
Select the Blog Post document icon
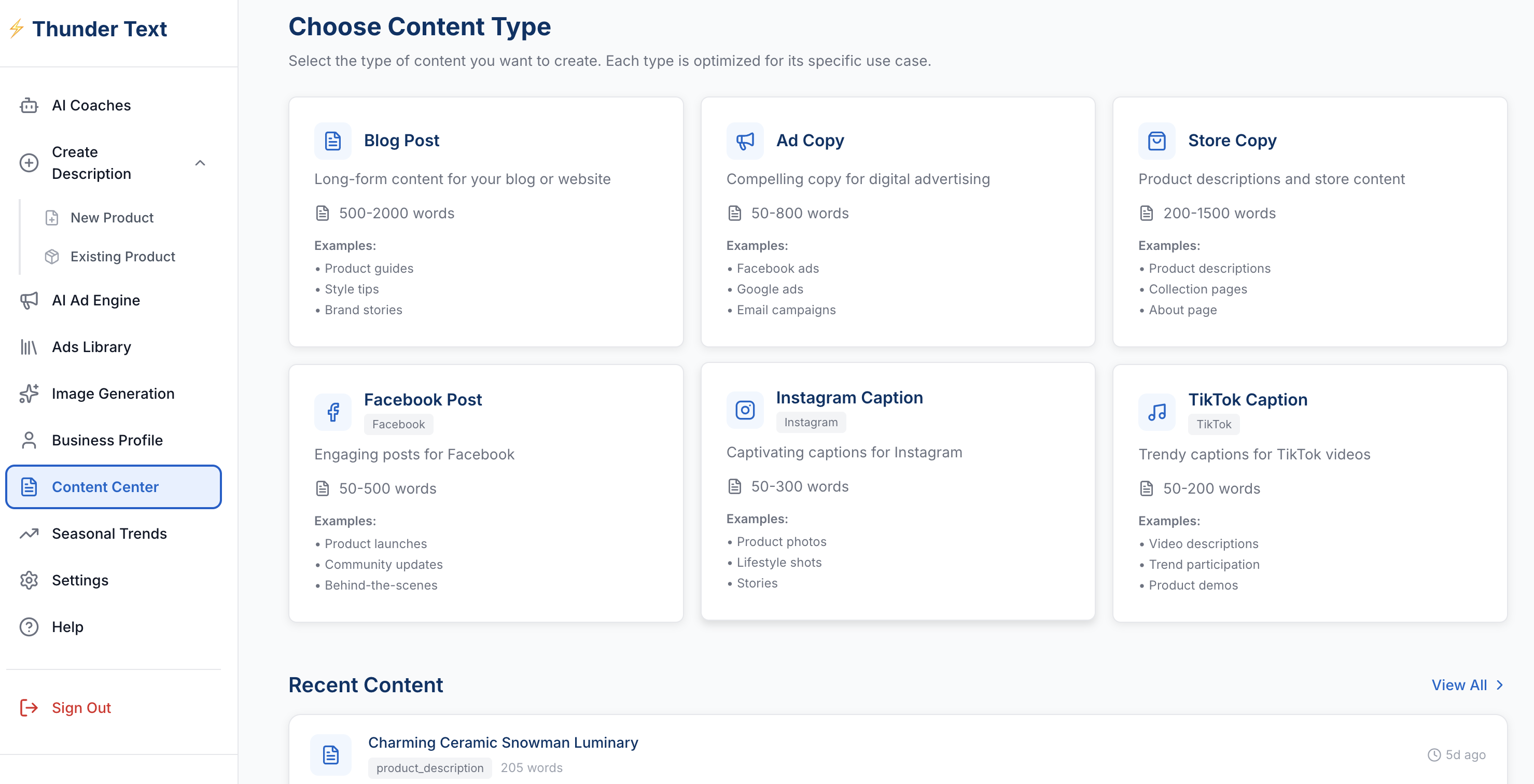pyautogui.click(x=333, y=141)
